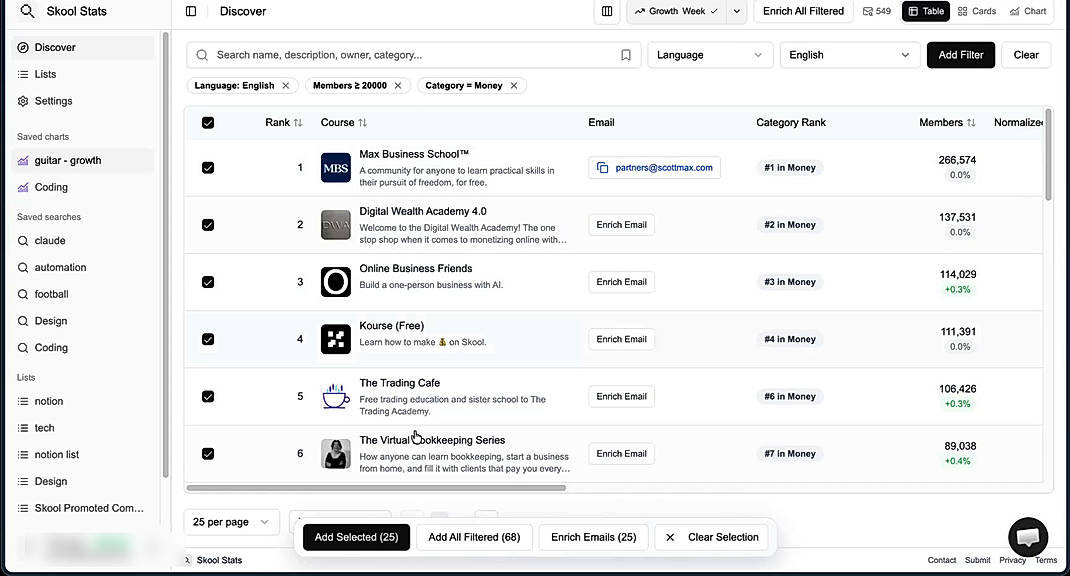
Task: Open the automation saved search
Action: 83,268
